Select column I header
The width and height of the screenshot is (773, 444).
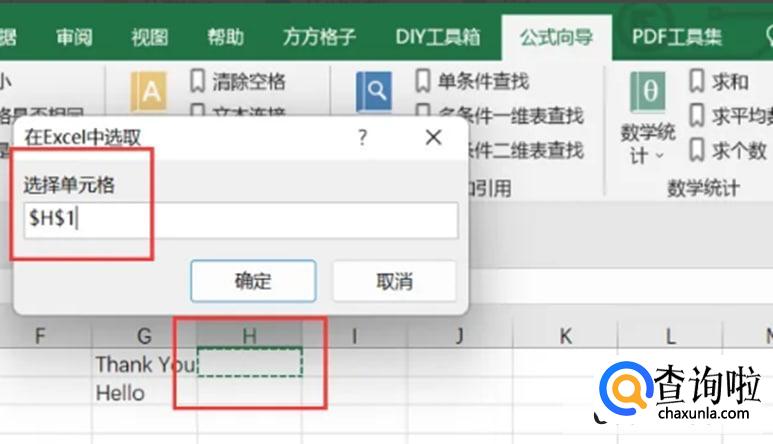[354, 336]
